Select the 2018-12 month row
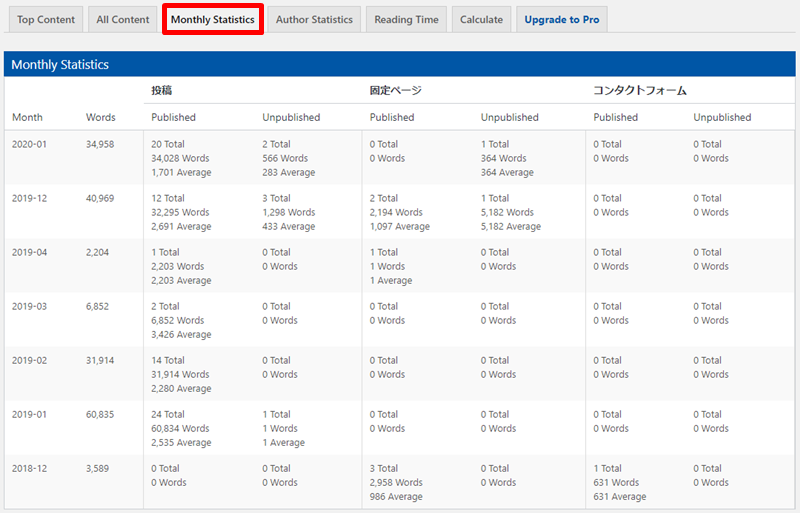 pos(29,468)
